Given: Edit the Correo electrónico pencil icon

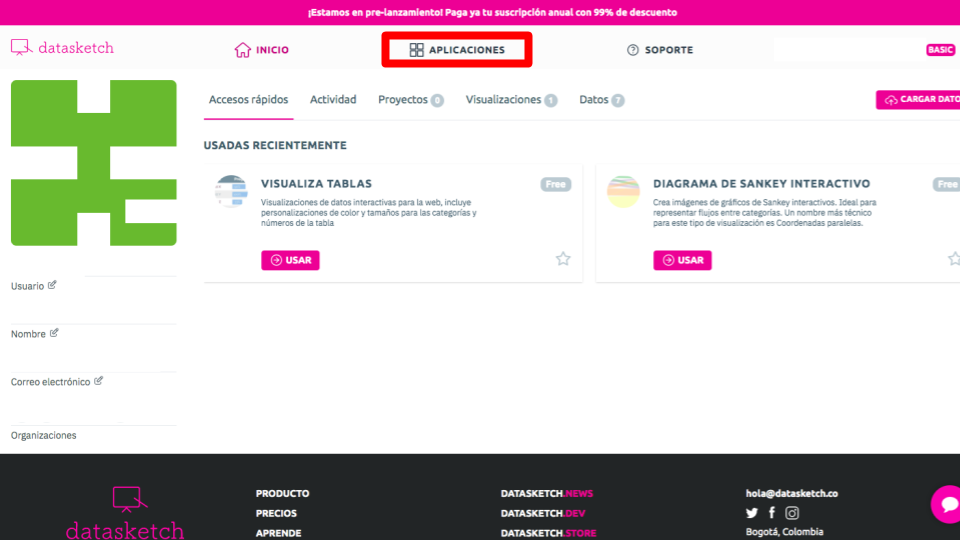Looking at the screenshot, I should tap(99, 381).
